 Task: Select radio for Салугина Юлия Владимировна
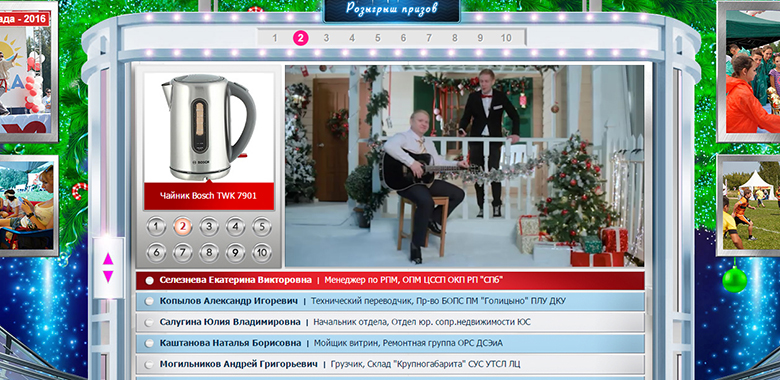149,322
